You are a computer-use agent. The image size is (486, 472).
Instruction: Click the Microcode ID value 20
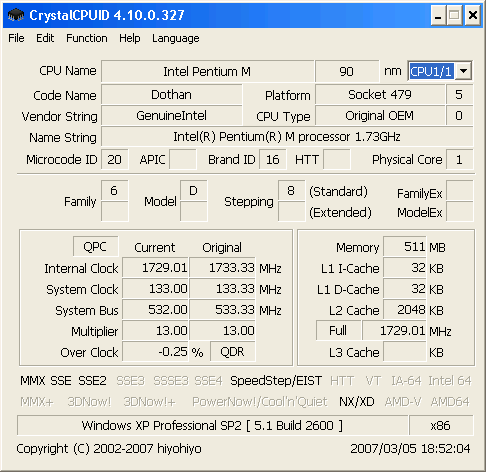click(114, 160)
